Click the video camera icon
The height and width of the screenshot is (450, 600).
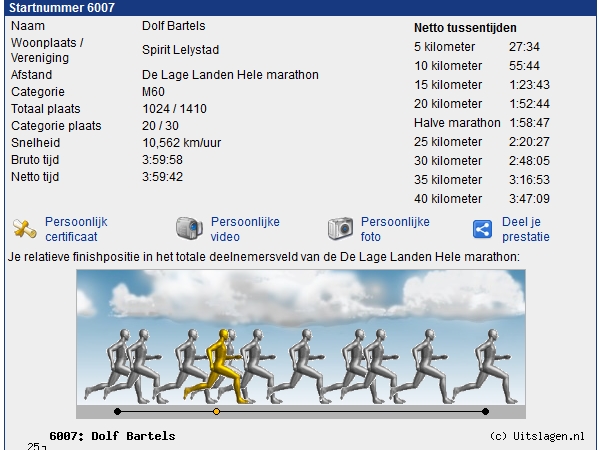[189, 229]
